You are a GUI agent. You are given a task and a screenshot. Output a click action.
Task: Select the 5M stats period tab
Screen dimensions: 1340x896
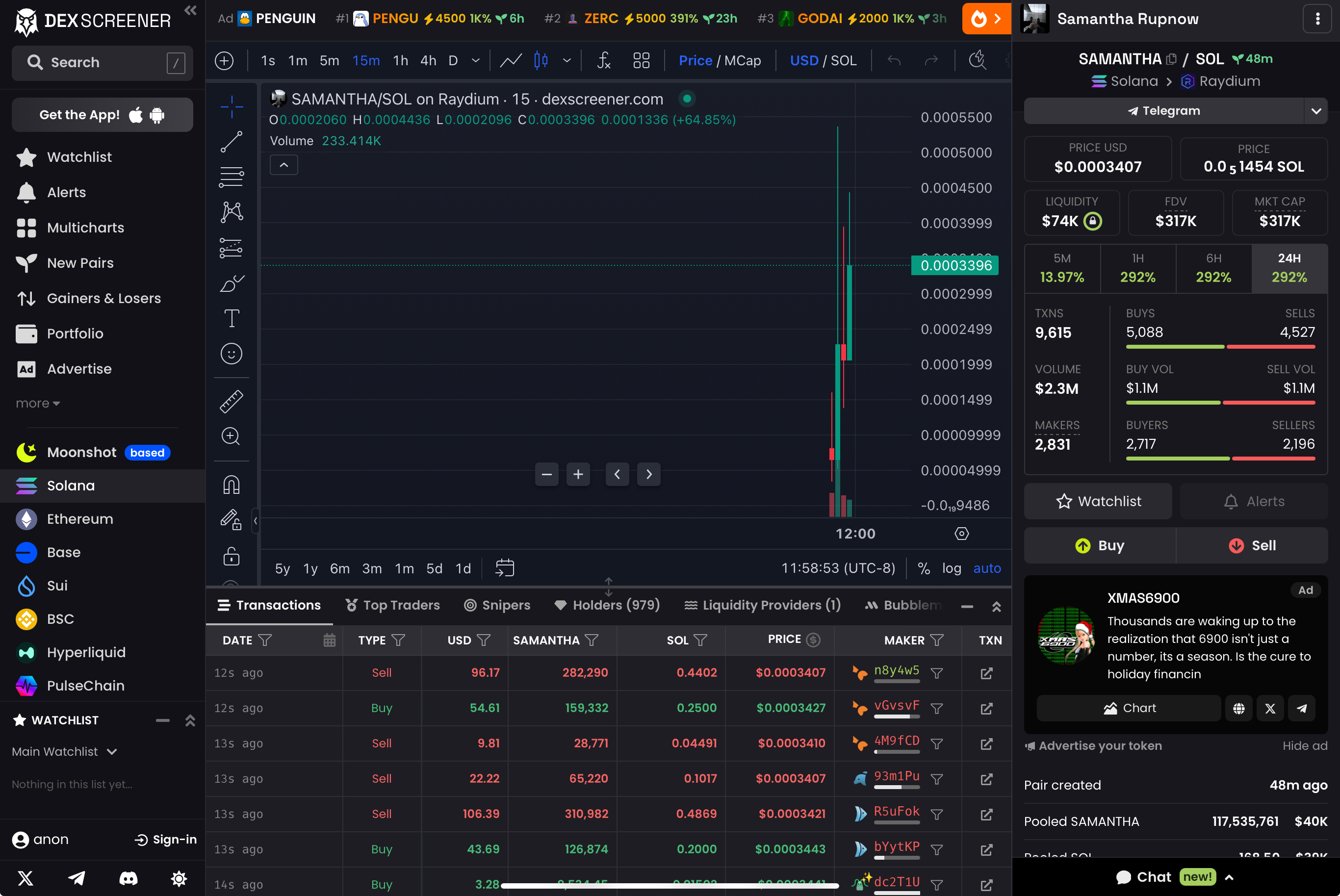(x=1062, y=269)
